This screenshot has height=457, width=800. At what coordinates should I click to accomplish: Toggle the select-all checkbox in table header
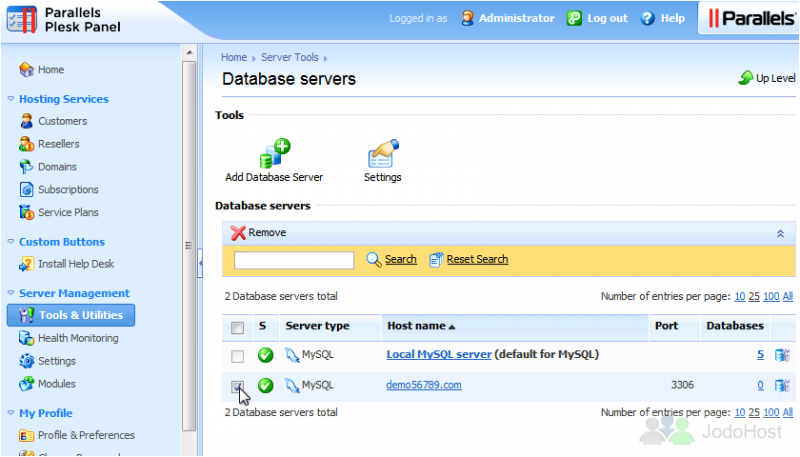(237, 327)
